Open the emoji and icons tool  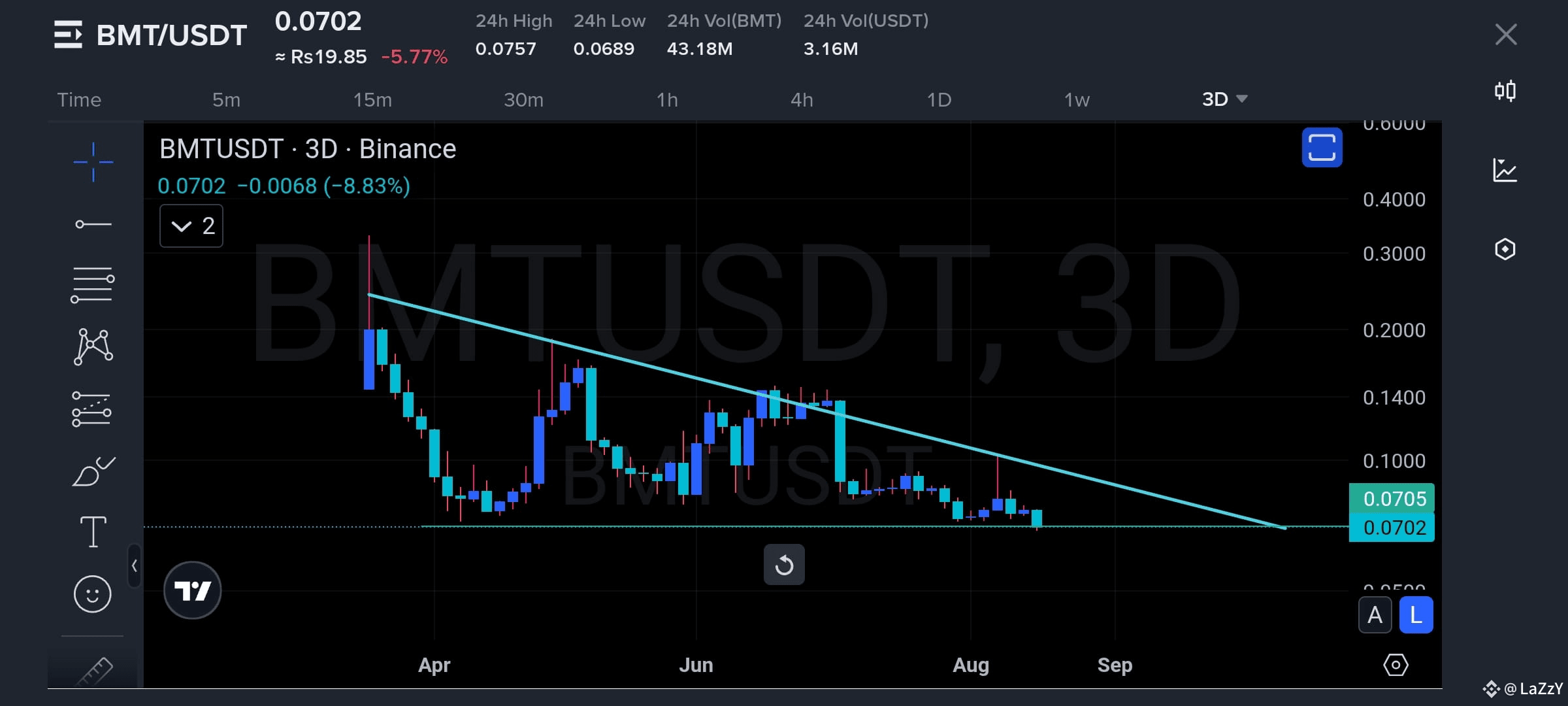(x=92, y=594)
